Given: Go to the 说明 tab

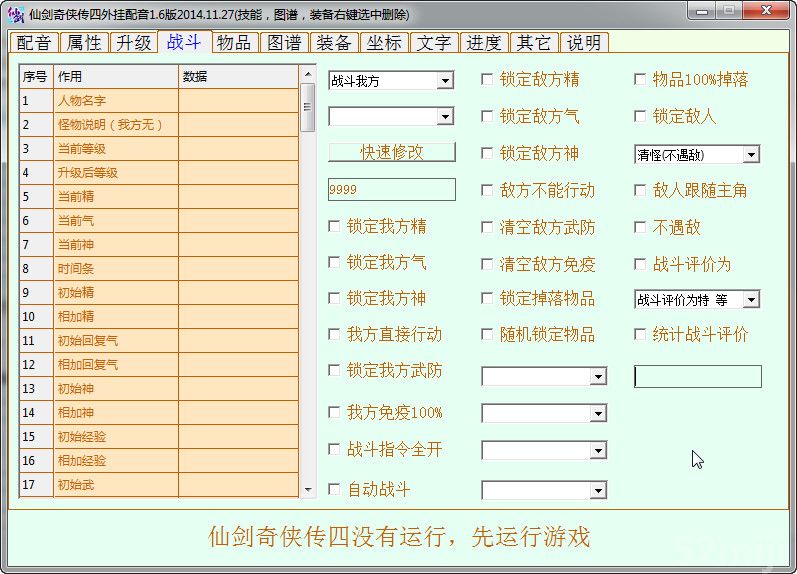Looking at the screenshot, I should tap(584, 43).
